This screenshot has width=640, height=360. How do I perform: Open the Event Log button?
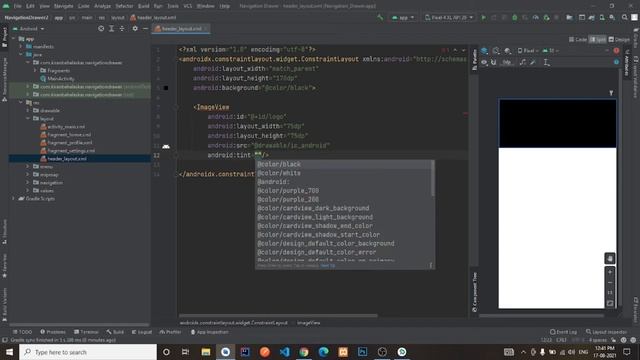pyautogui.click(x=563, y=332)
